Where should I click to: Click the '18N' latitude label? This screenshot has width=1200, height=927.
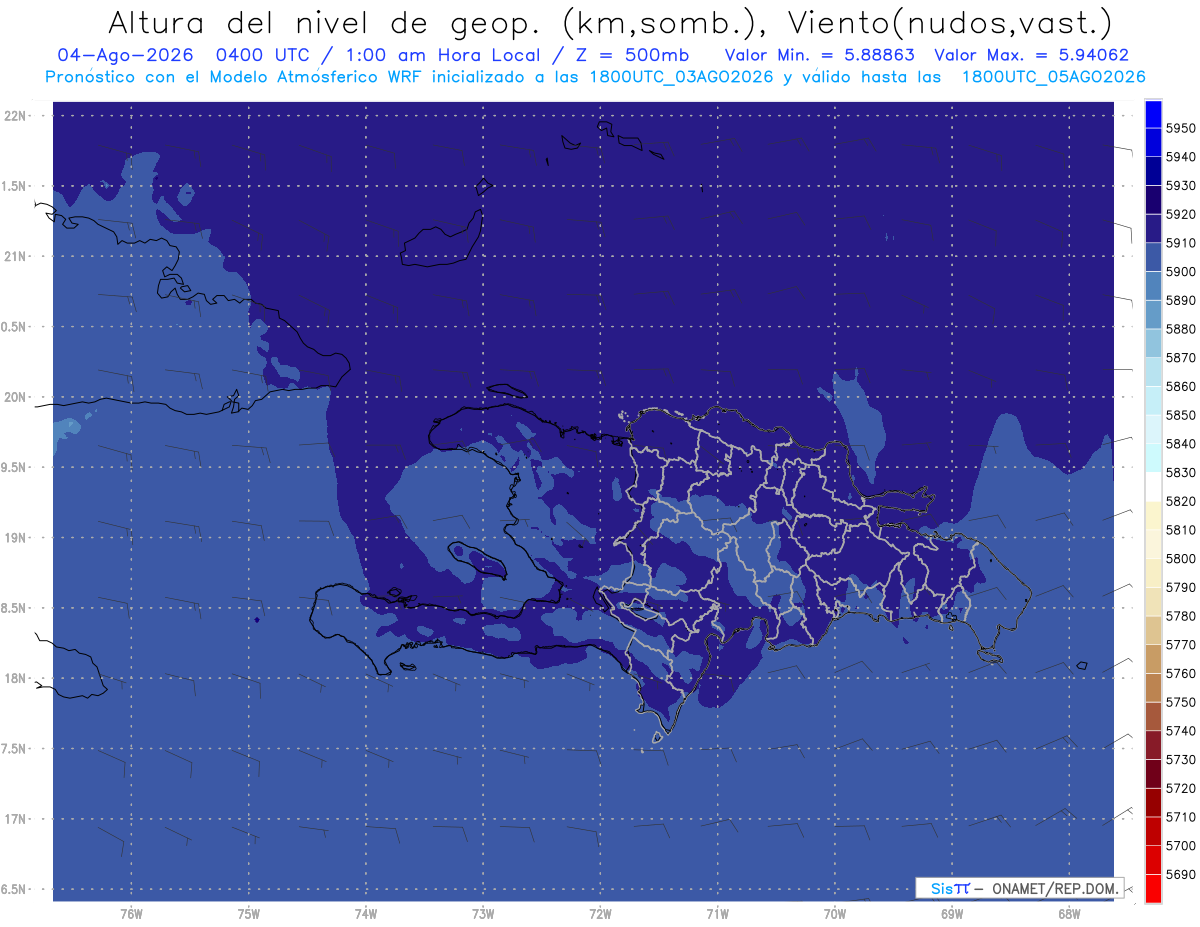point(16,678)
